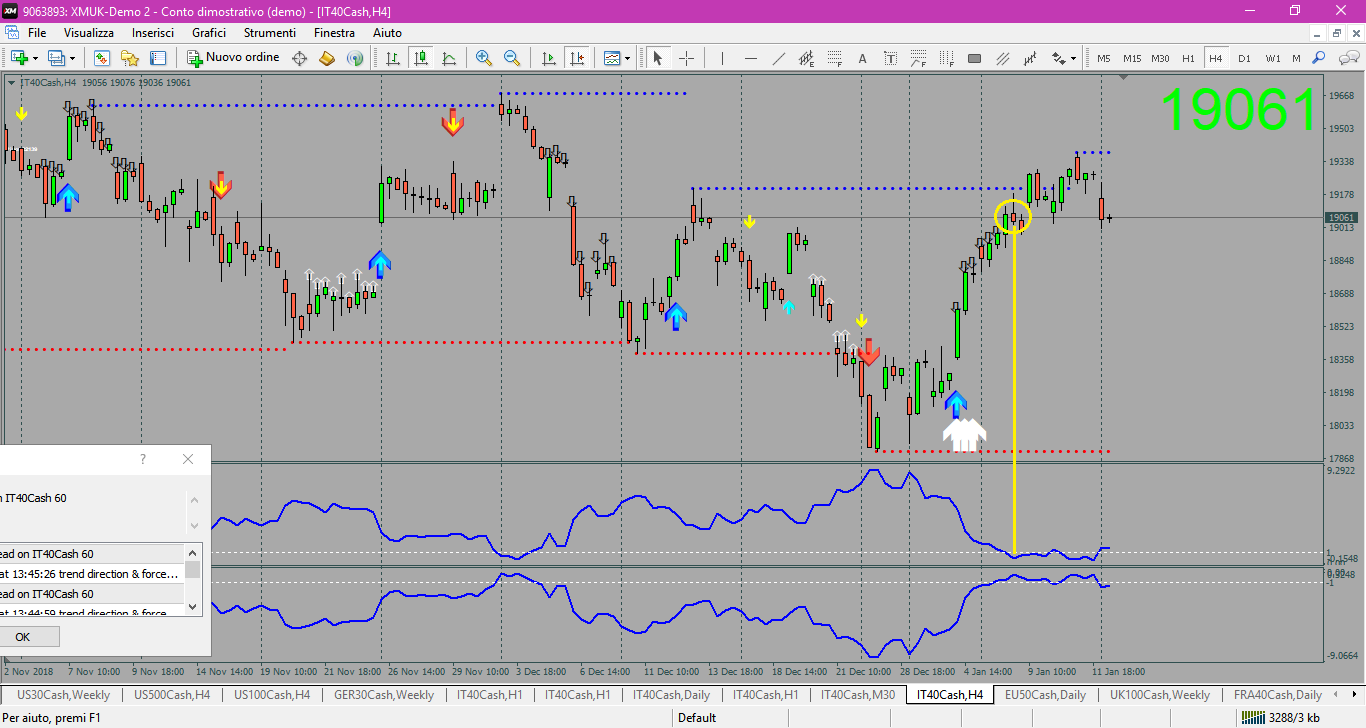Viewport: 1366px width, 728px height.
Task: Zoom in on the chart
Action: pos(484,58)
